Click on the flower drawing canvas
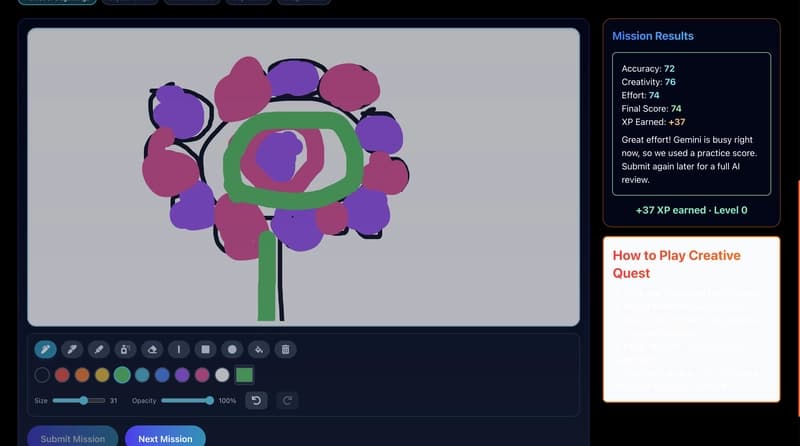Viewport: 800px width, 446px height. [x=304, y=177]
